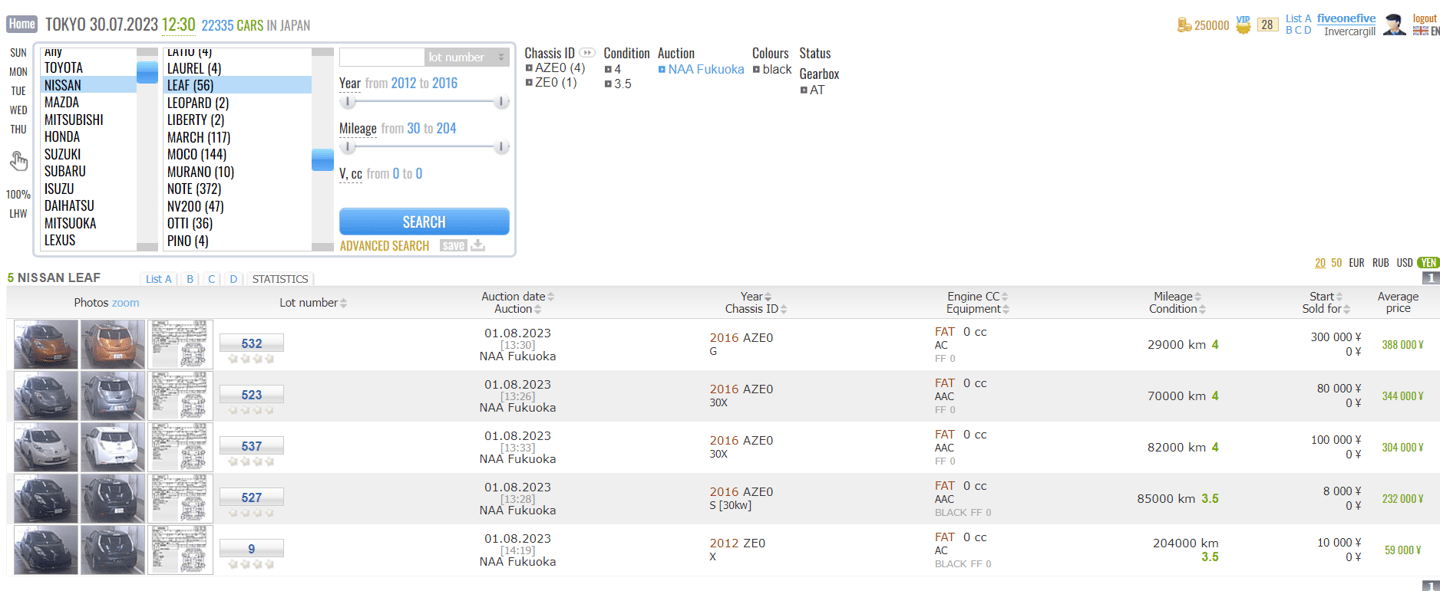Open the B list tab above results
1440x591 pixels.
click(190, 279)
